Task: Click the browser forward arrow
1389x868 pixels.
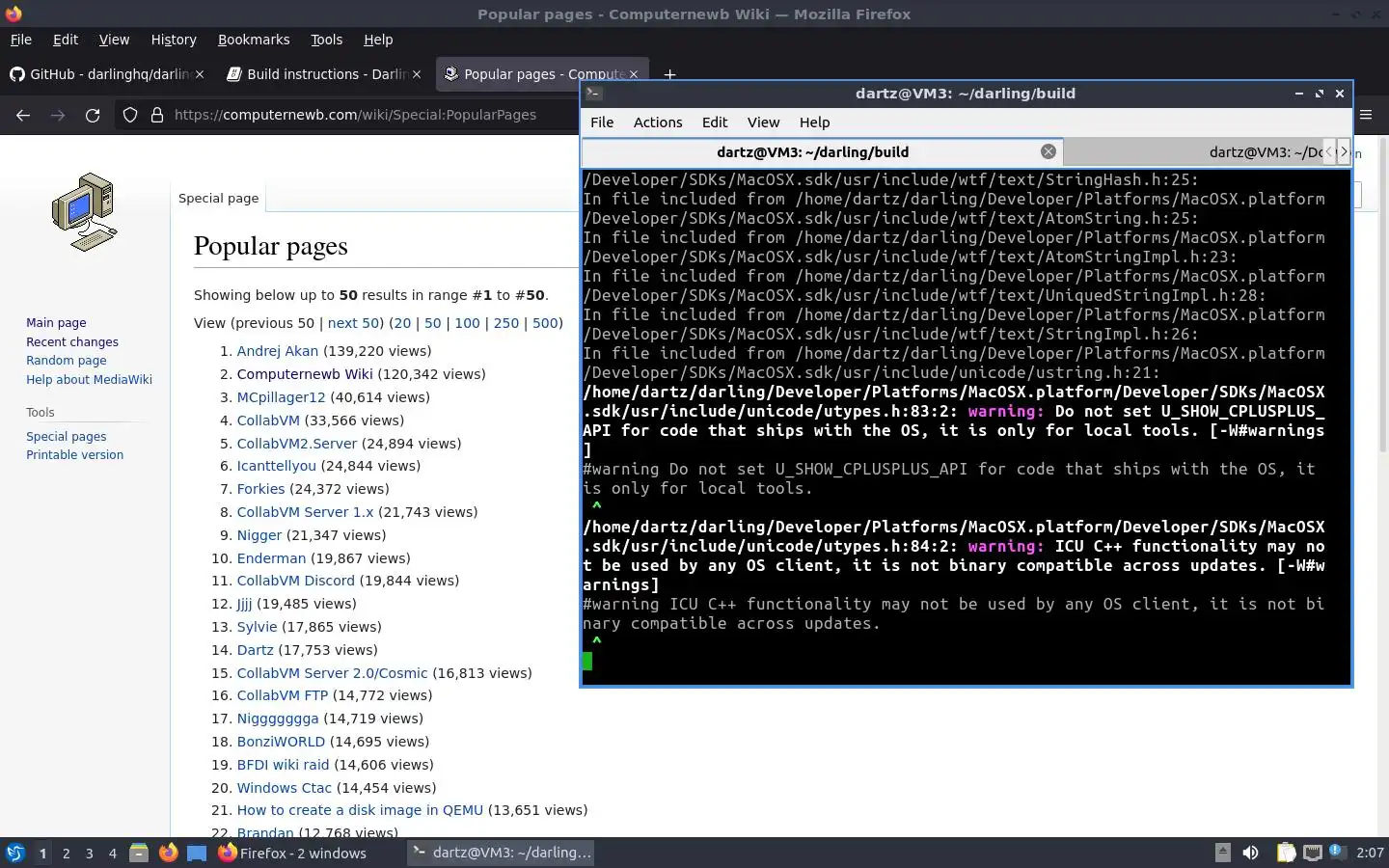Action: coord(58,115)
